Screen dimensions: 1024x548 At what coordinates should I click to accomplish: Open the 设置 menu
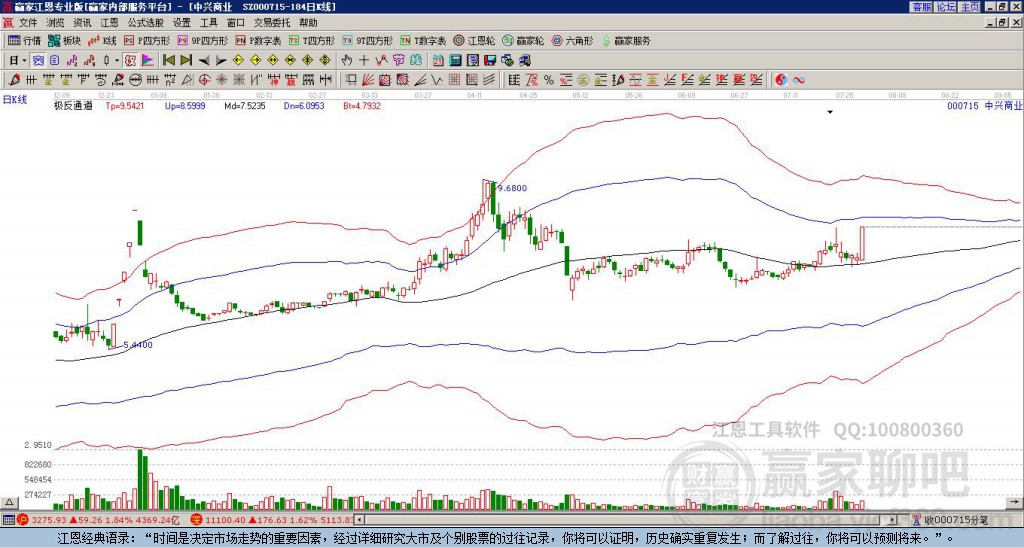(182, 23)
